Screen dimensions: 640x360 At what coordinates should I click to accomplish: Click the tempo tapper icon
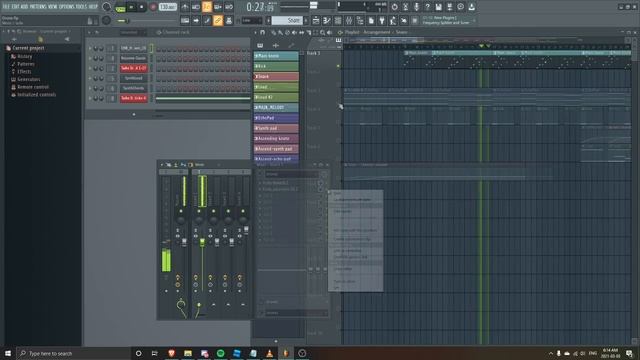[393, 20]
